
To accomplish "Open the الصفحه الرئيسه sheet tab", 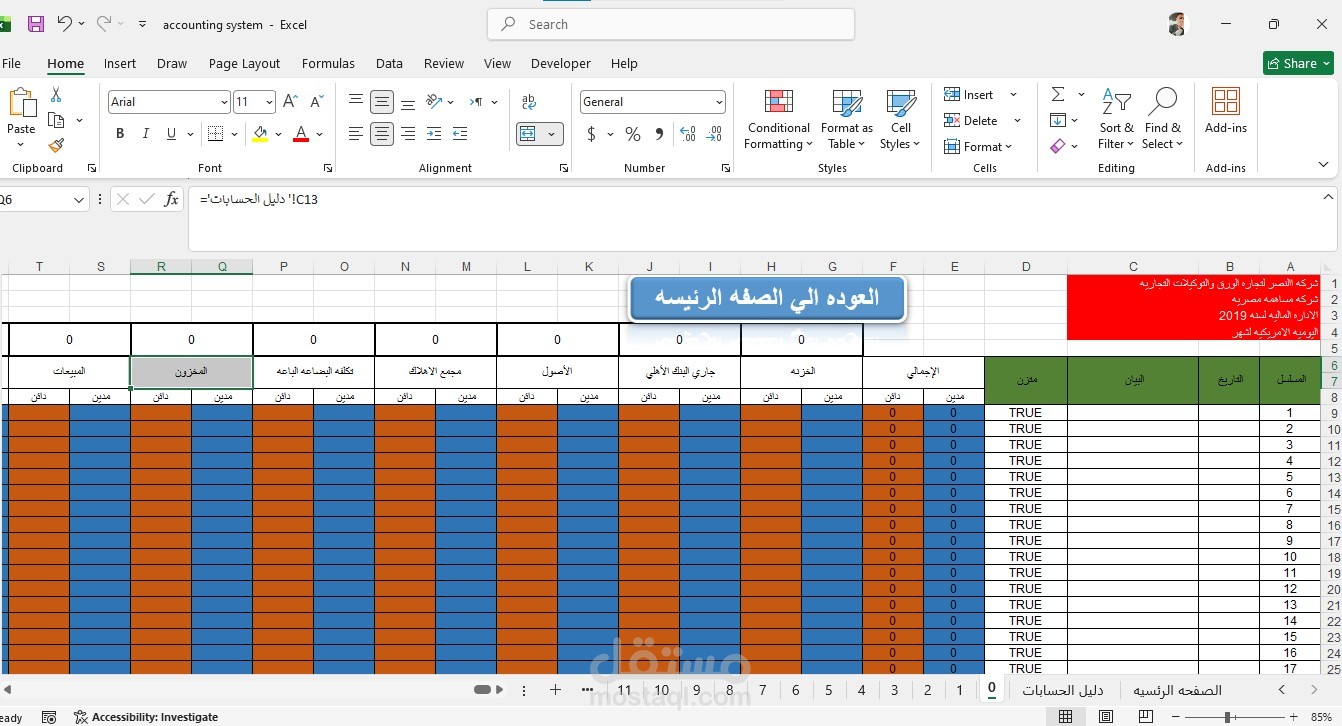I will 1177,690.
